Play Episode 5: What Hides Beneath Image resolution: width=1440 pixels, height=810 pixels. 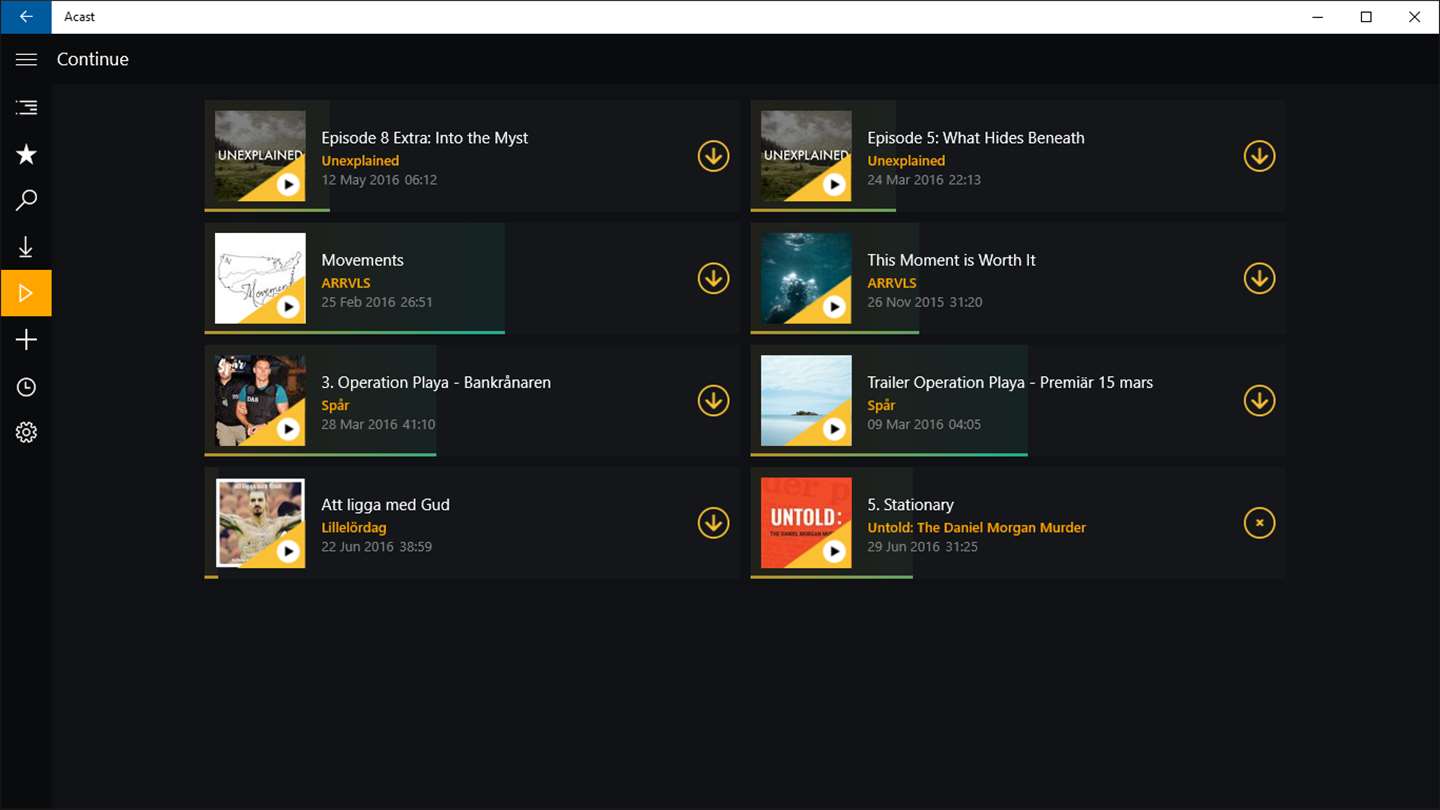pos(834,184)
